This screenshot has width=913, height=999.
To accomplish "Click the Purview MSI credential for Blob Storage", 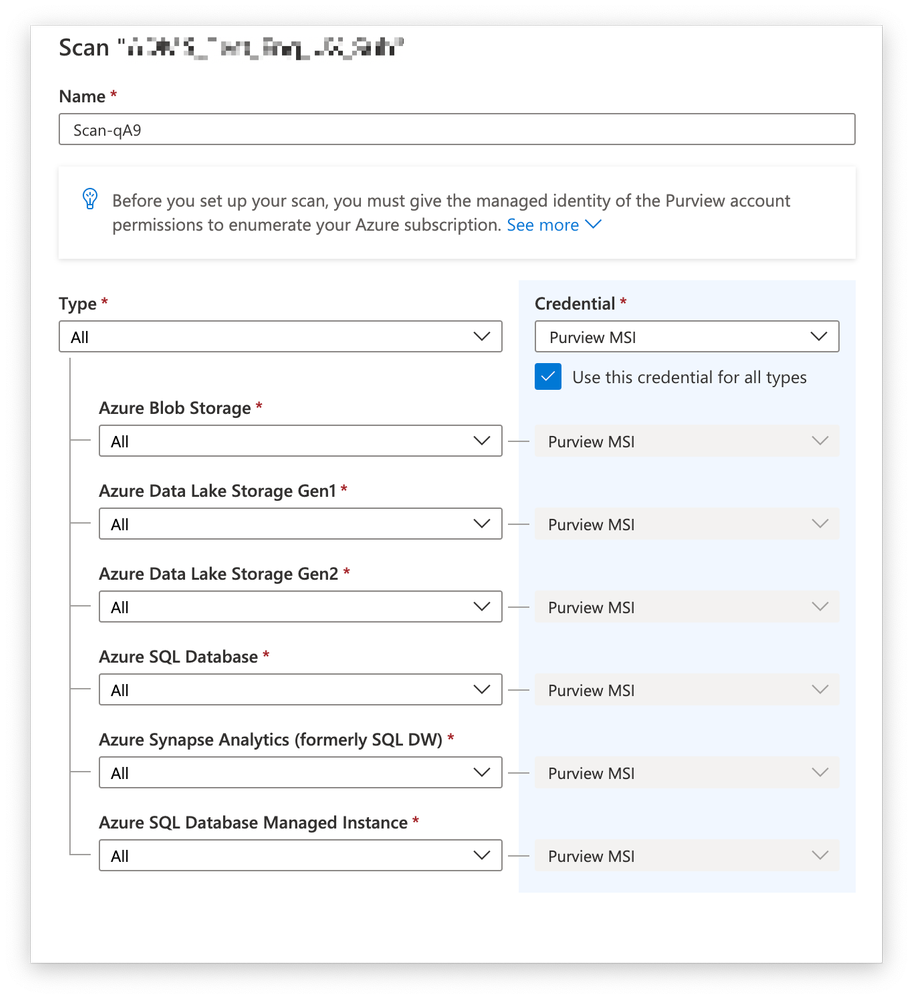I will (687, 441).
